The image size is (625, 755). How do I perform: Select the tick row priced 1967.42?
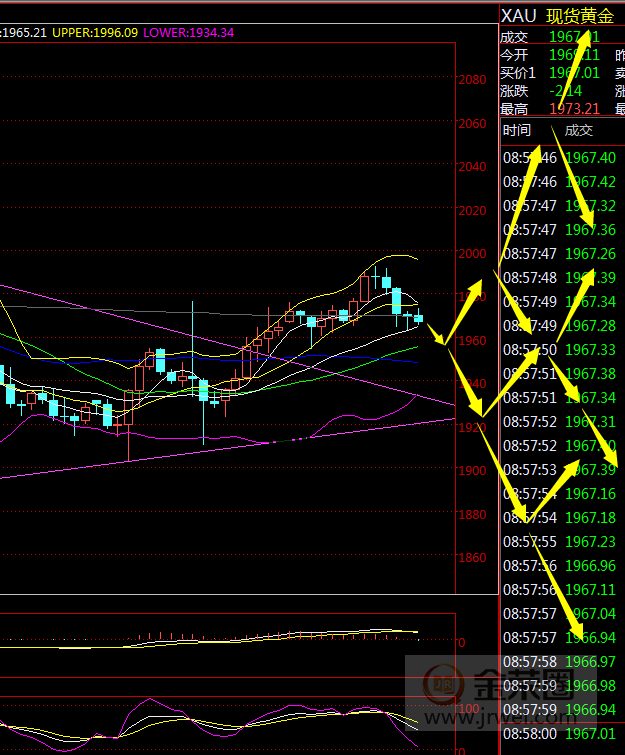[560, 182]
